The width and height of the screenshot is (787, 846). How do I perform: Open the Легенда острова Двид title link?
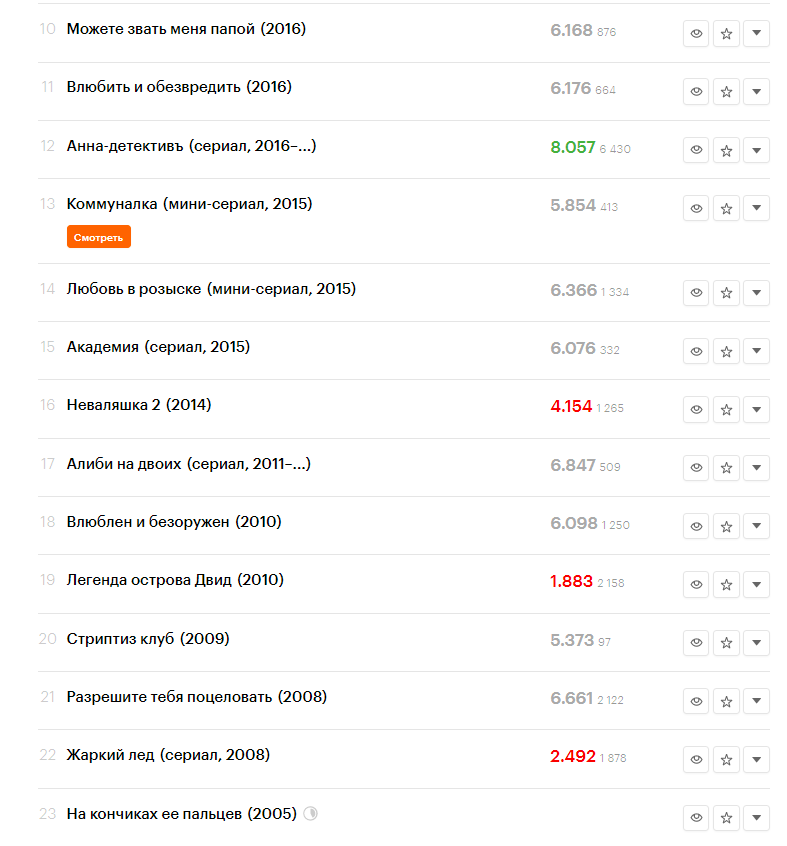click(x=175, y=580)
